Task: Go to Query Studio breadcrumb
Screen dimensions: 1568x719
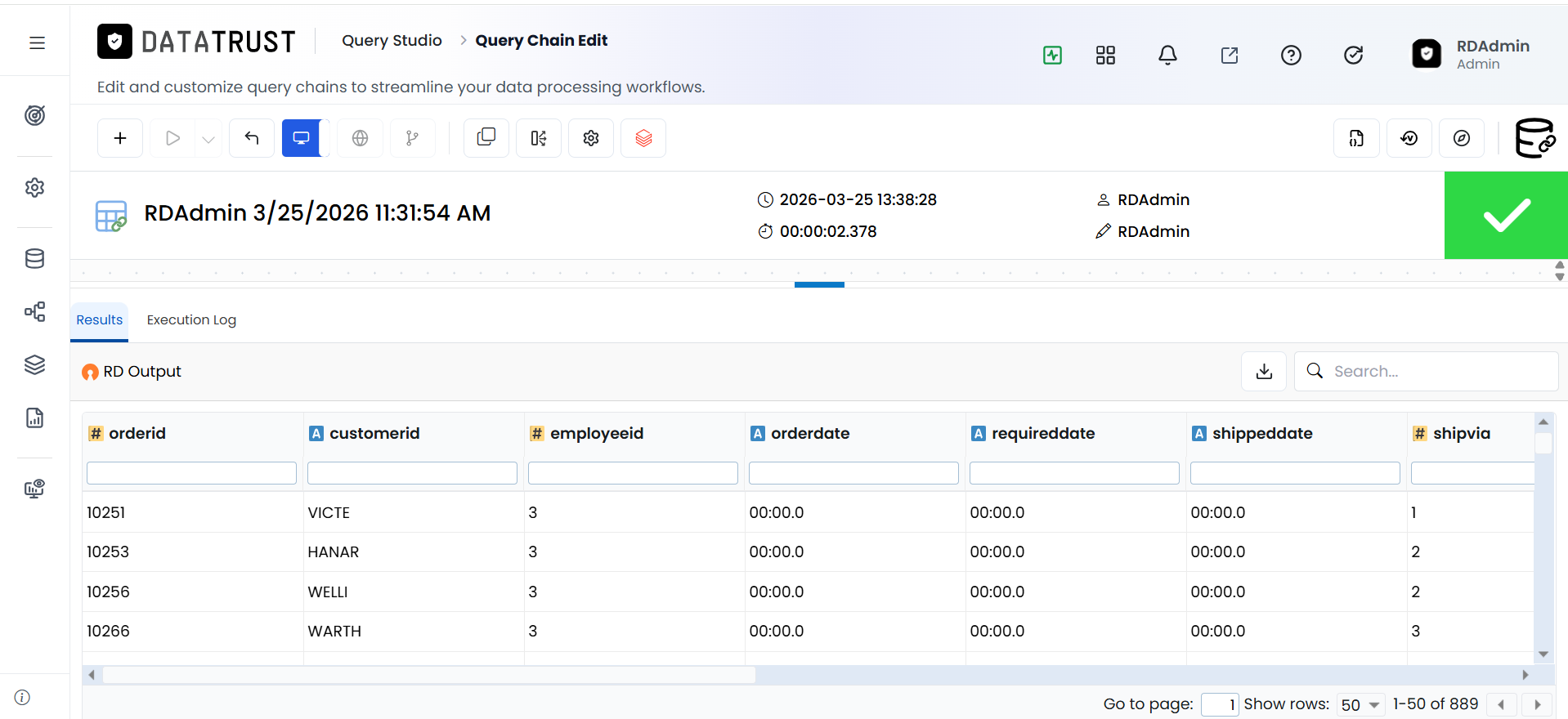Action: click(x=392, y=40)
